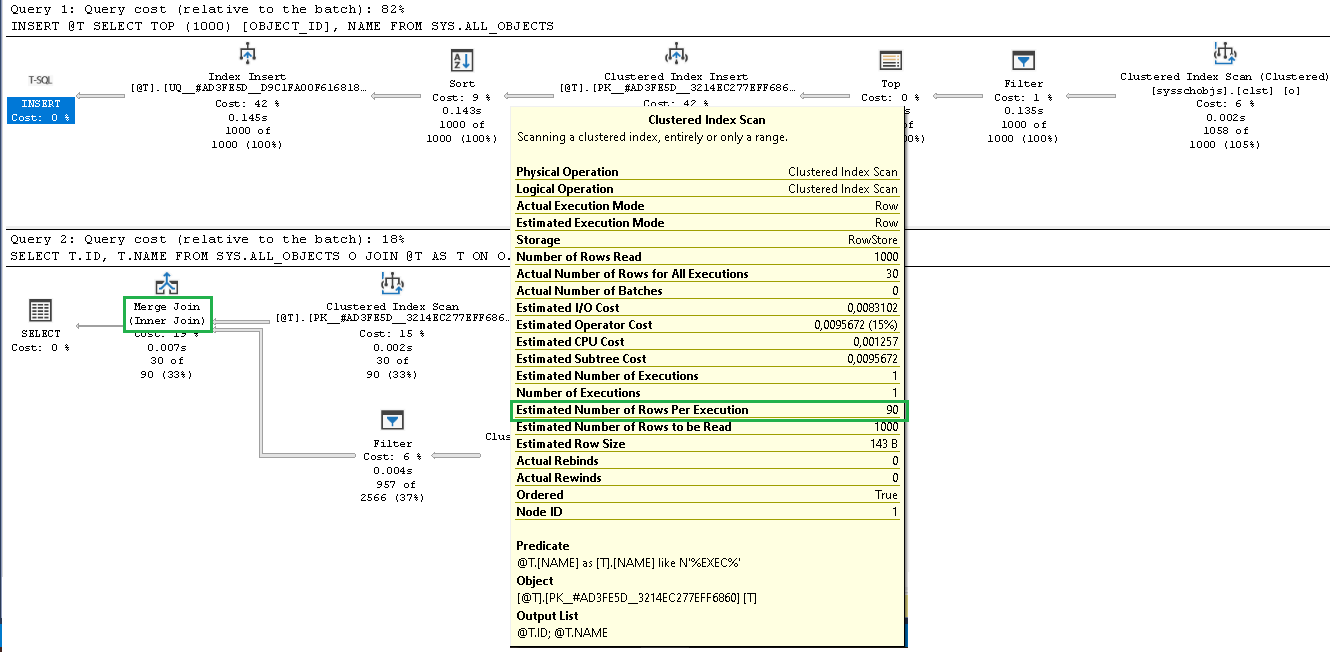1330x652 pixels.
Task: Select the 'Query 1: Query cost' header line
Action: [207, 9]
